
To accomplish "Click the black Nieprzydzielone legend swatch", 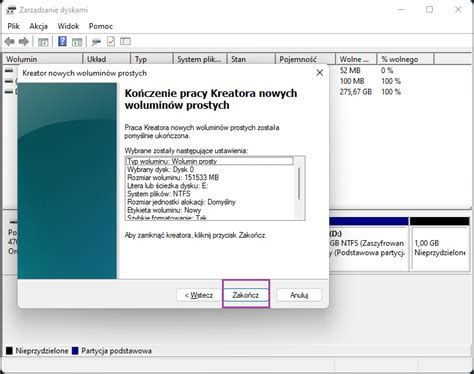I will click(9, 351).
